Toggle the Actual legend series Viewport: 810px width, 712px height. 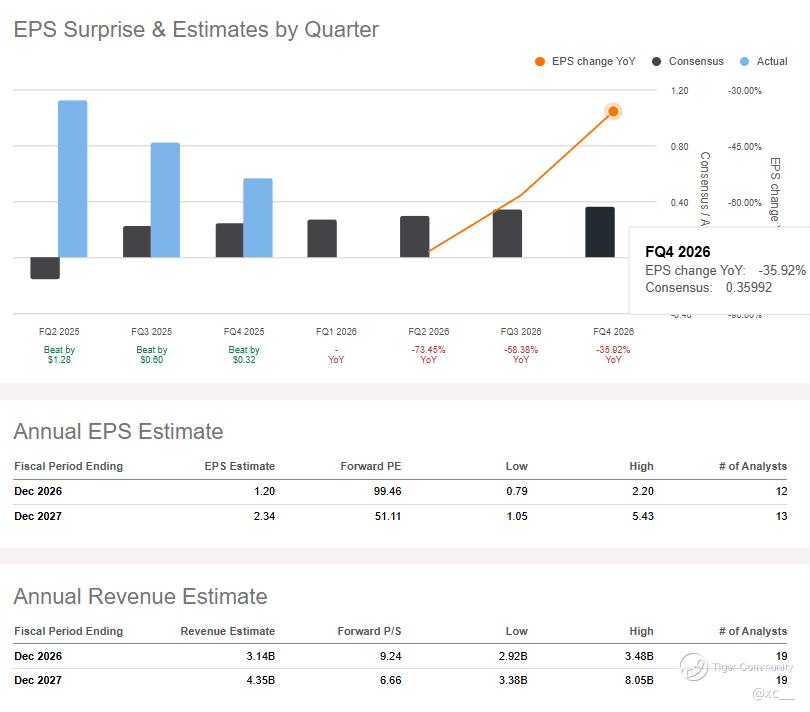(764, 61)
